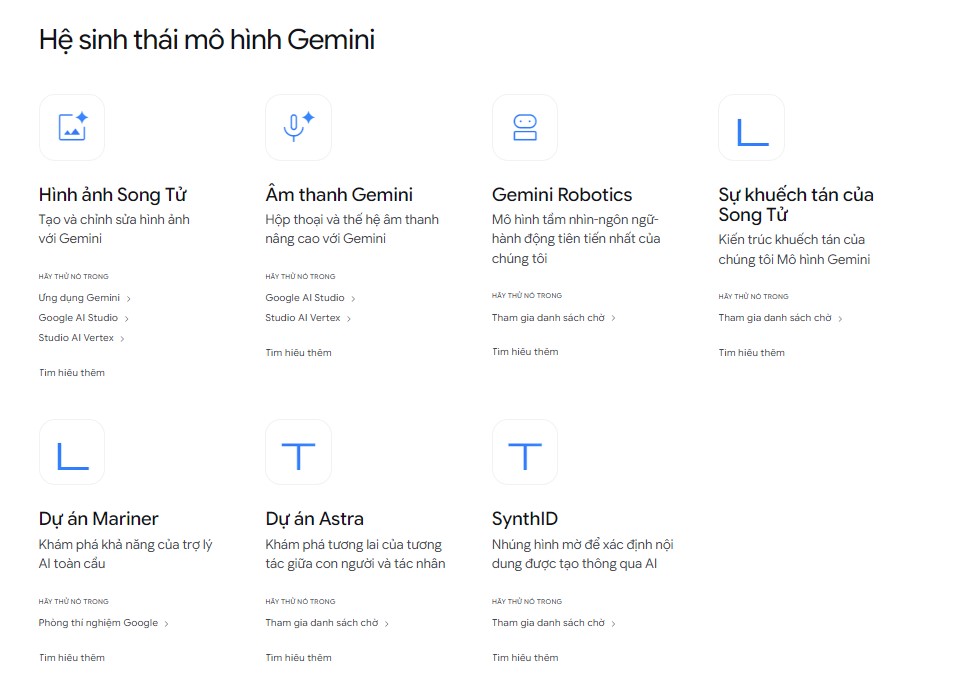
Task: Click the Gemini Robotics robot icon
Action: pos(524,127)
